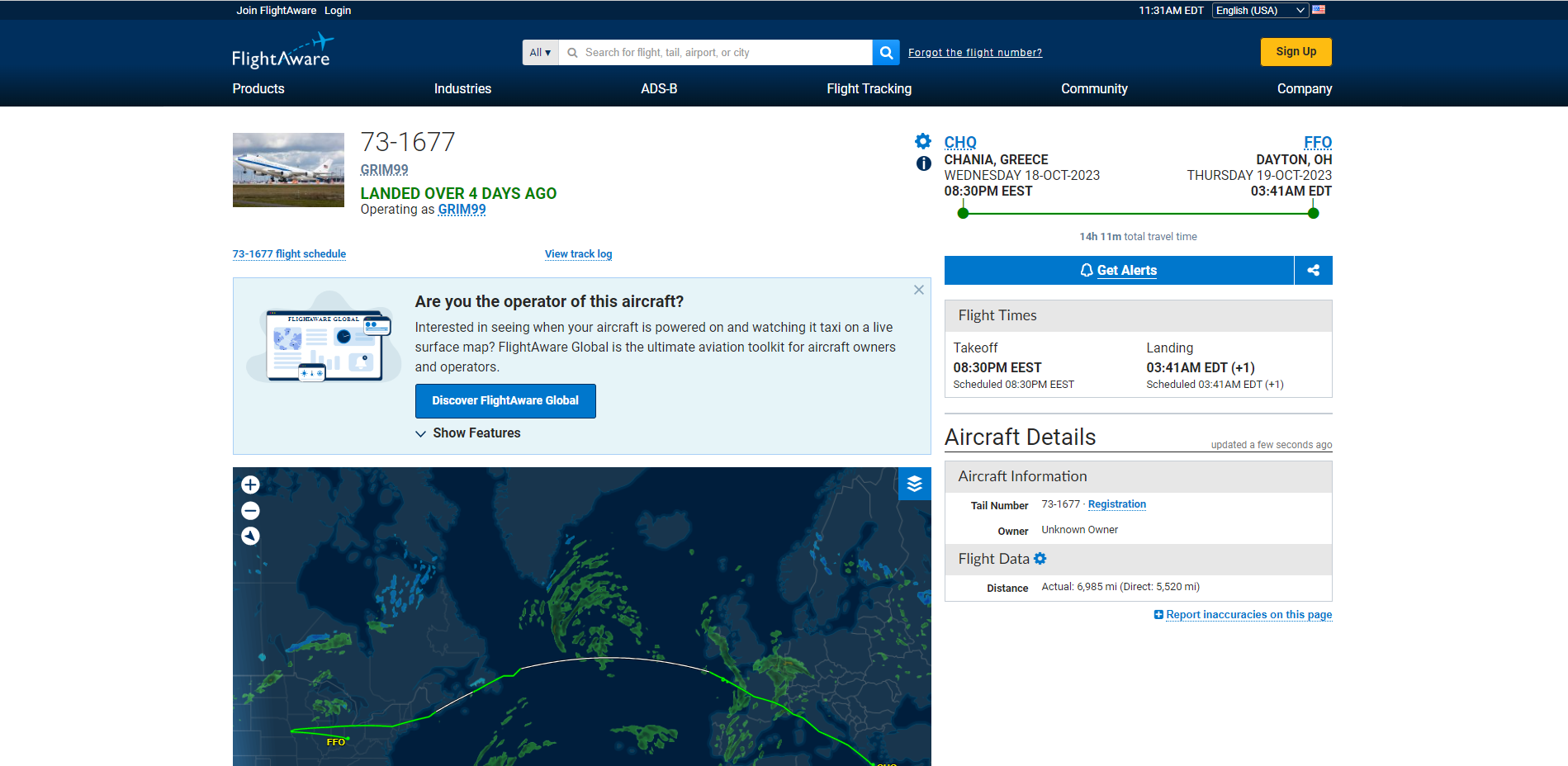Open the Registration link
Image resolution: width=1568 pixels, height=766 pixels.
1117,504
